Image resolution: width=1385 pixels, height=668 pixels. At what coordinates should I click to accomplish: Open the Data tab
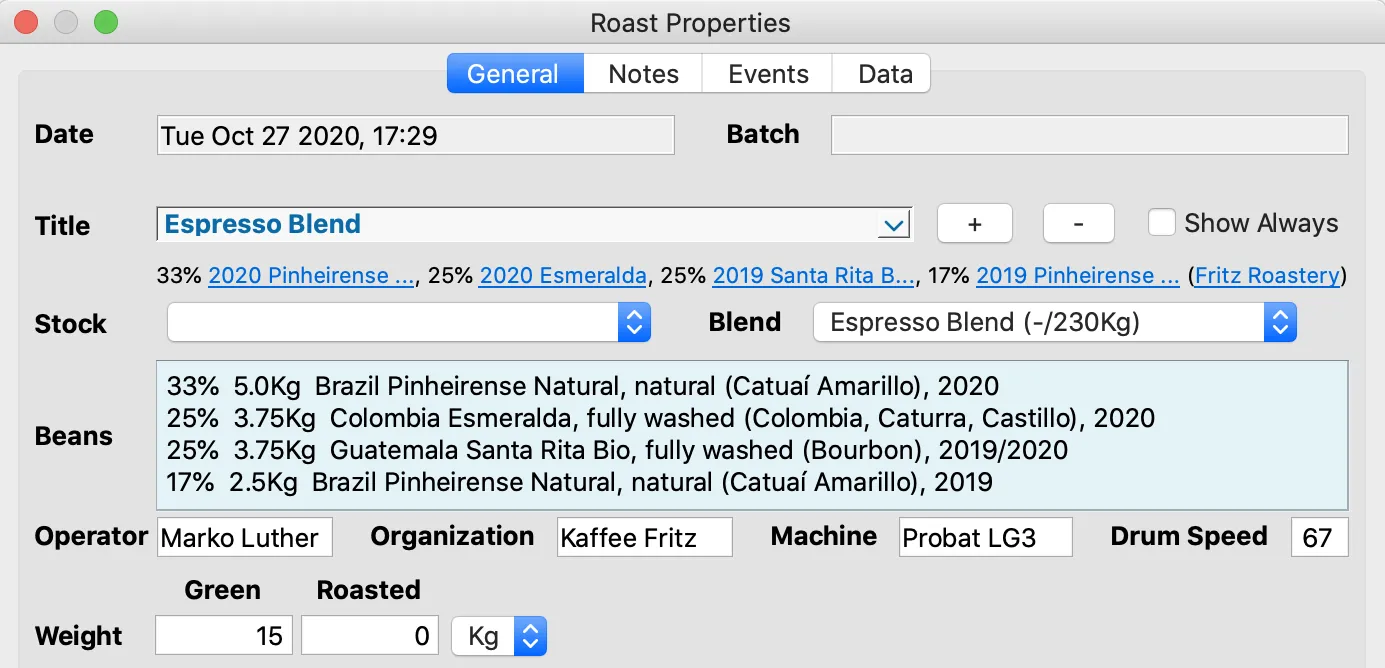pos(885,74)
